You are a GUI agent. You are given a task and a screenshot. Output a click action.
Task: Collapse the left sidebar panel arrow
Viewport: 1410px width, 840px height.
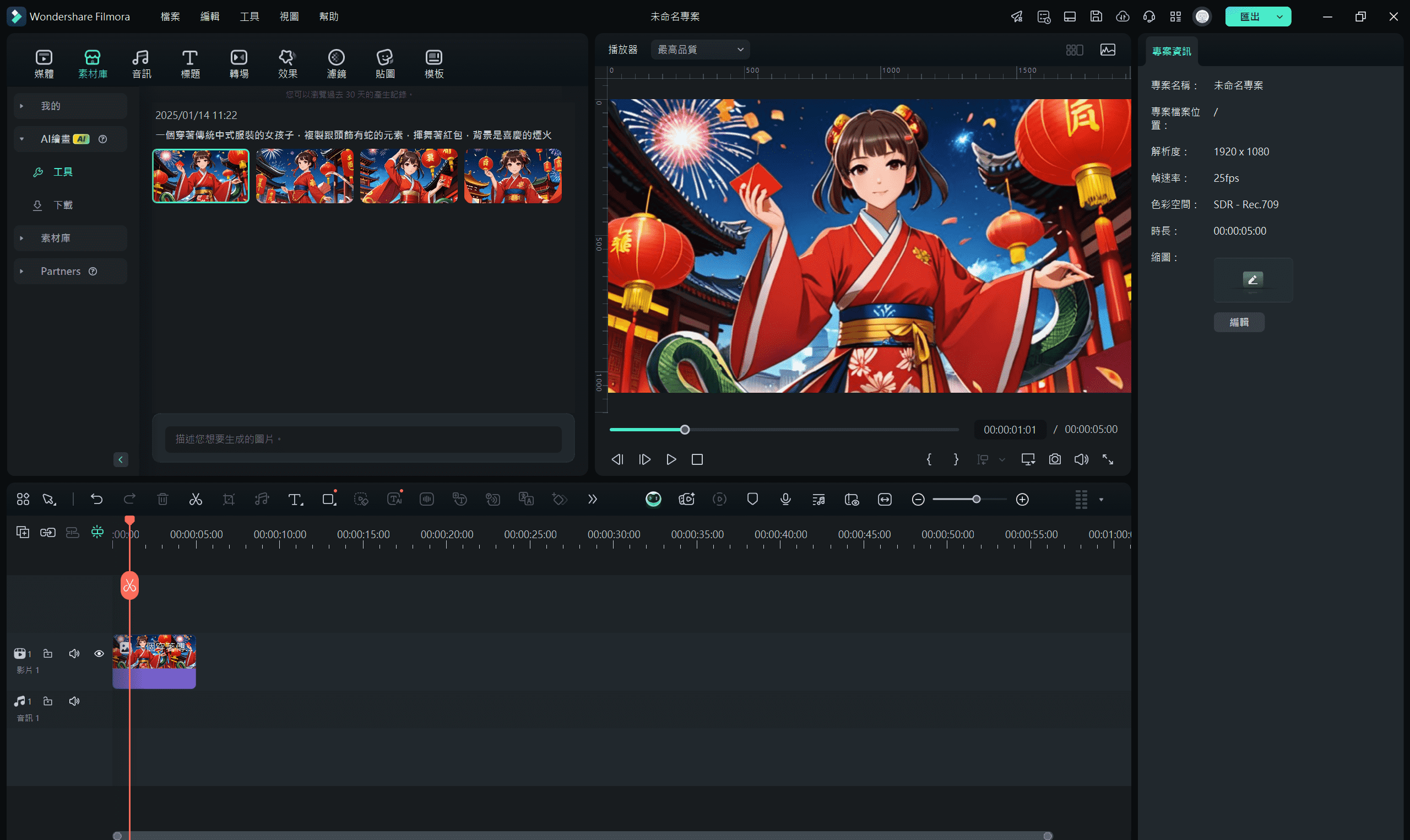click(x=121, y=459)
